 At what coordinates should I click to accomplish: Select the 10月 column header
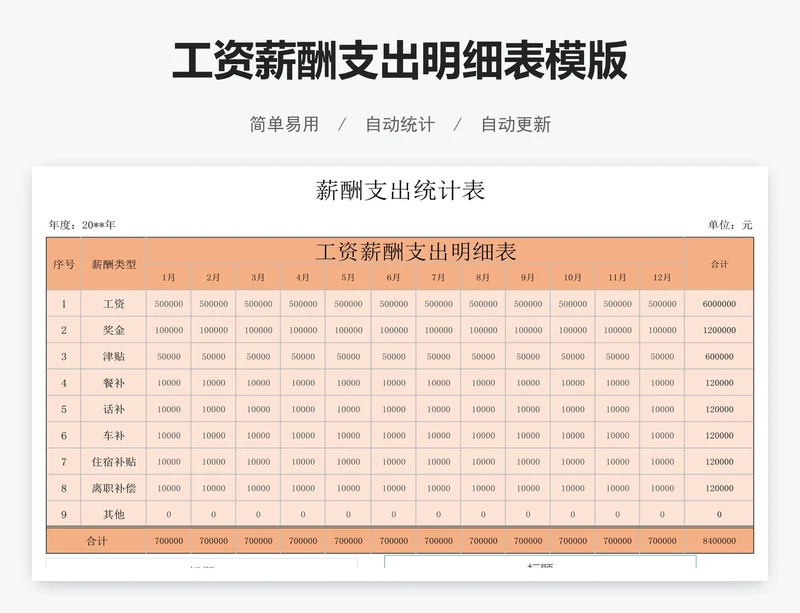click(572, 277)
